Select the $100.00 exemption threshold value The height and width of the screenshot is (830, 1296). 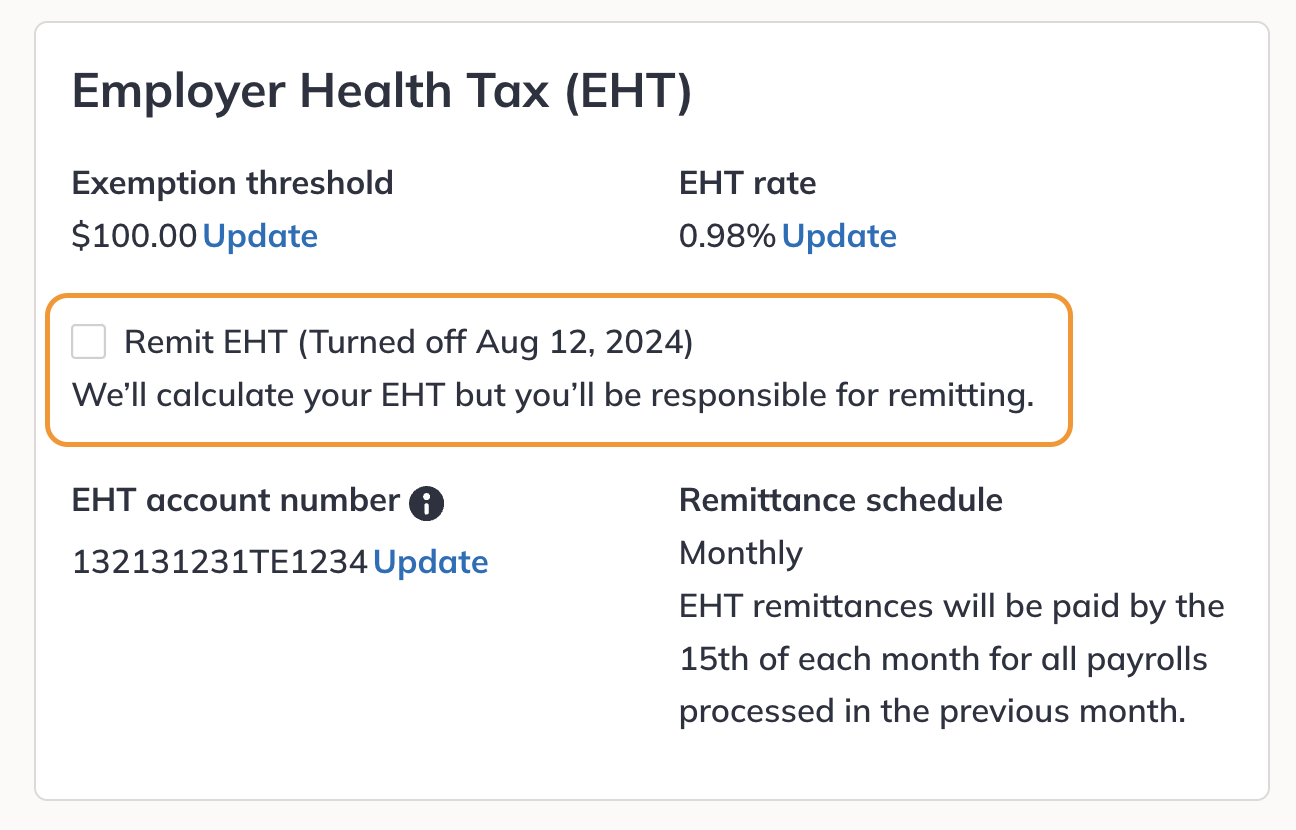tap(135, 236)
